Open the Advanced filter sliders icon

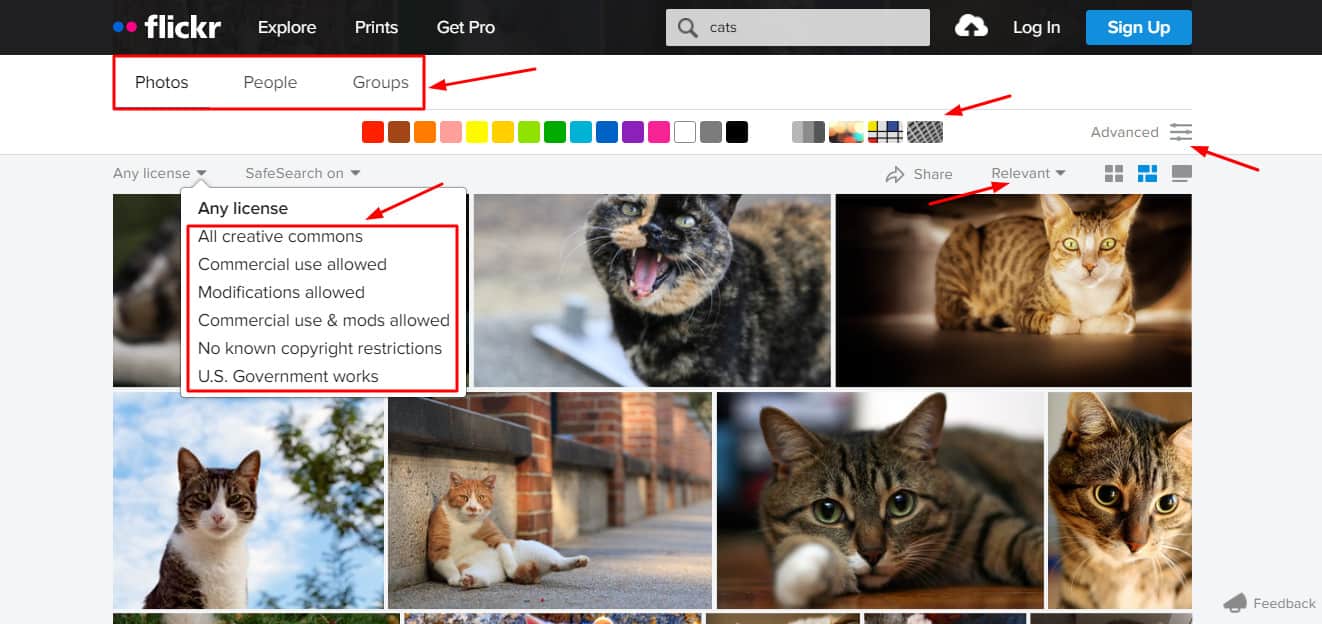(1181, 132)
